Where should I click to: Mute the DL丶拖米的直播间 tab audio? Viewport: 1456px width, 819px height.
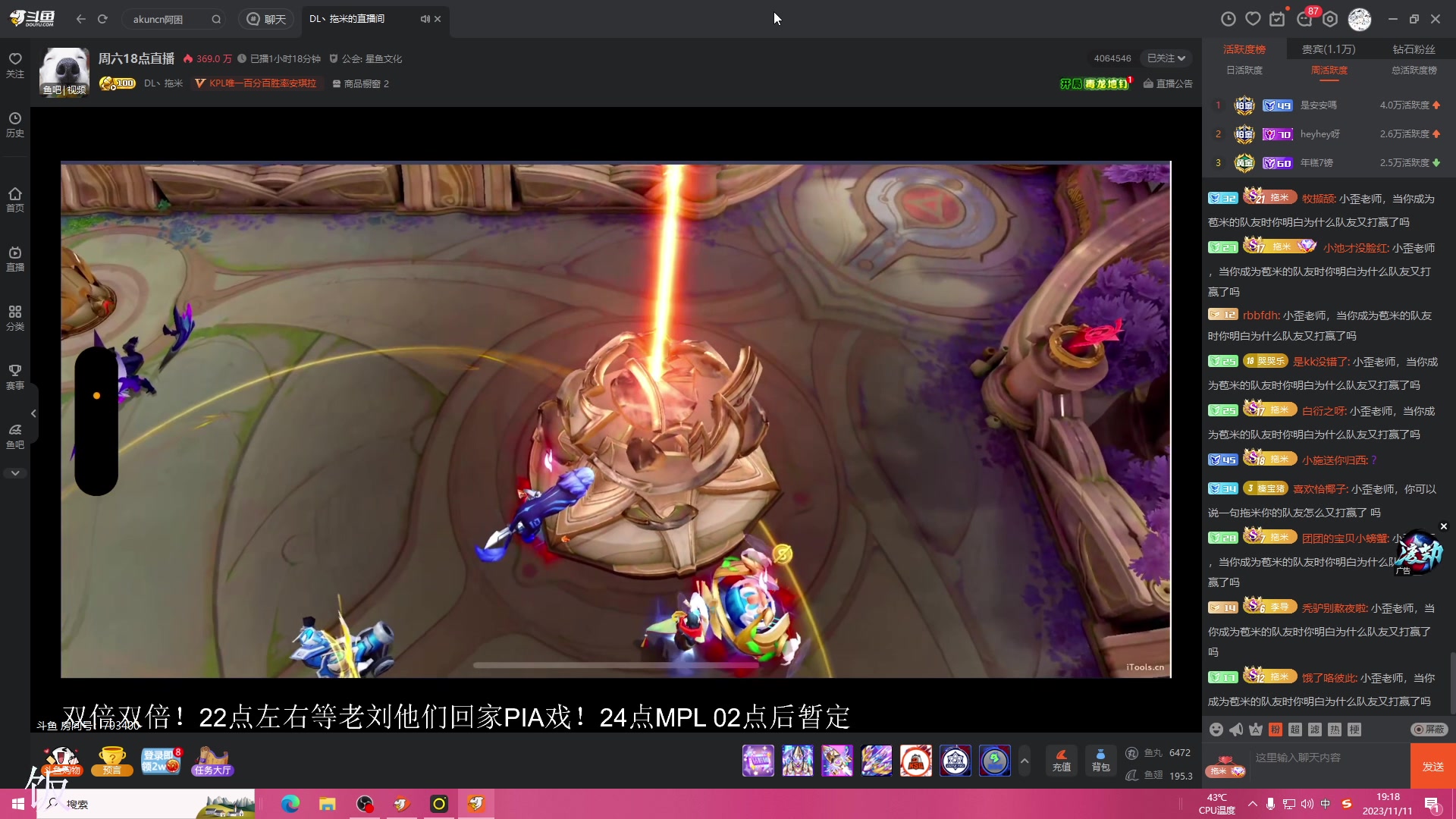coord(425,19)
